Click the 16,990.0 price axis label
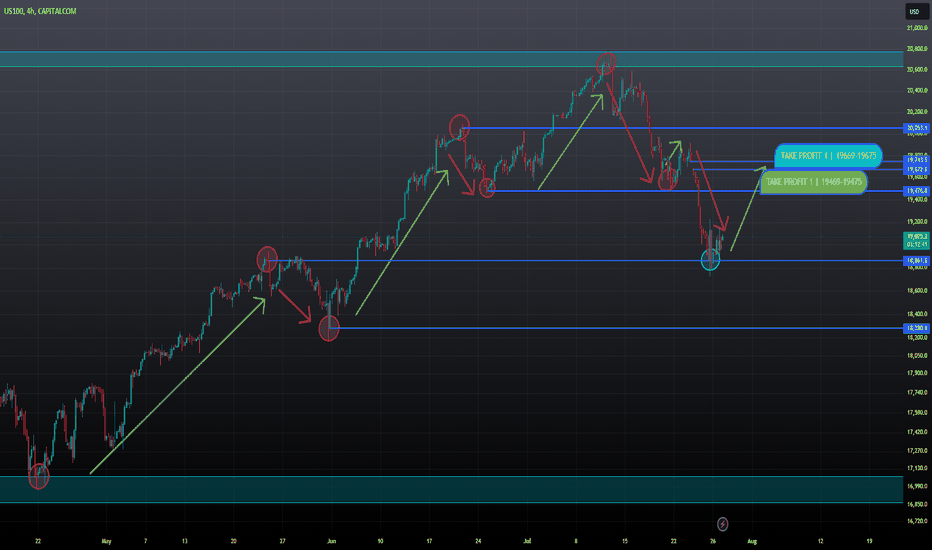 (917, 486)
